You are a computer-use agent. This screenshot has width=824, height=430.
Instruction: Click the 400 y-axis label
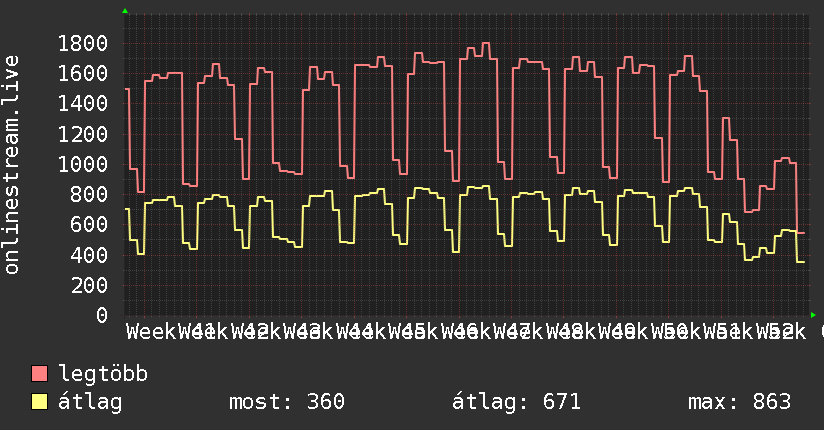[x=89, y=255]
